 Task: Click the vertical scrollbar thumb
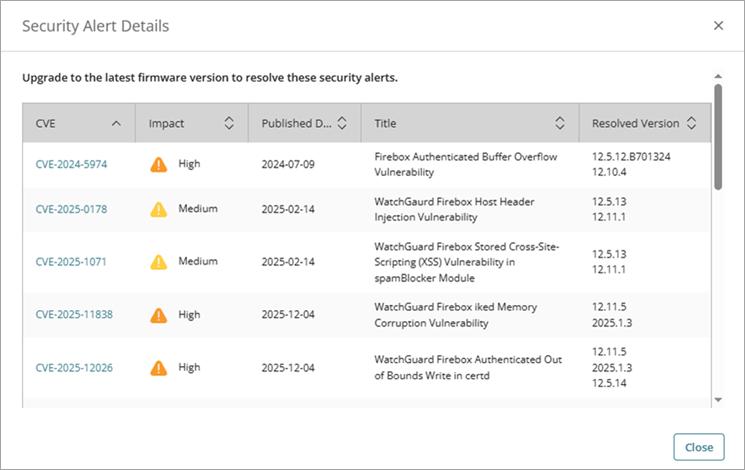(718, 137)
